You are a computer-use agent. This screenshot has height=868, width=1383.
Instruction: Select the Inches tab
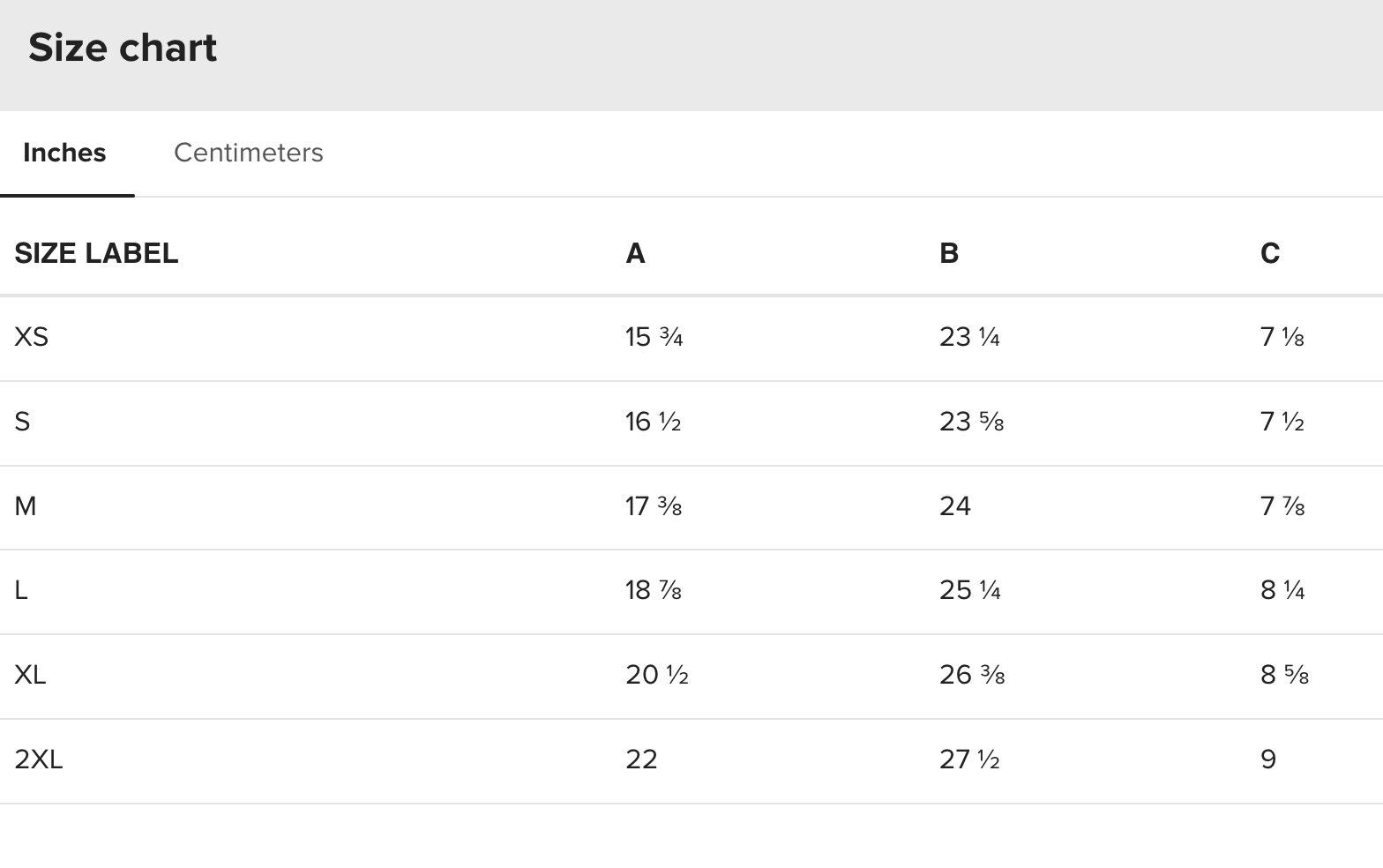click(x=64, y=153)
